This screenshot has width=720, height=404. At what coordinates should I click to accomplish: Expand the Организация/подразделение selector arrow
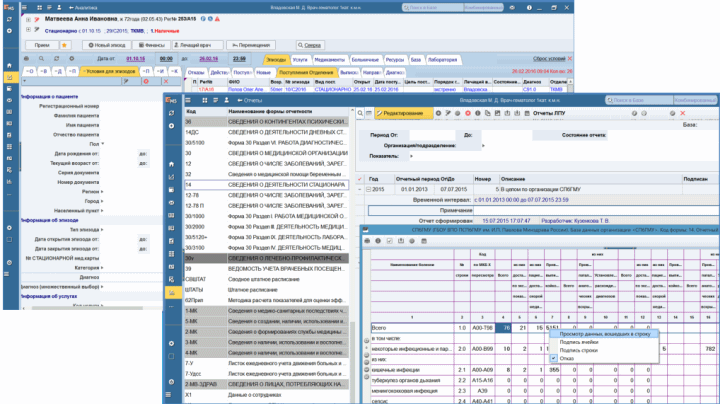(483, 146)
